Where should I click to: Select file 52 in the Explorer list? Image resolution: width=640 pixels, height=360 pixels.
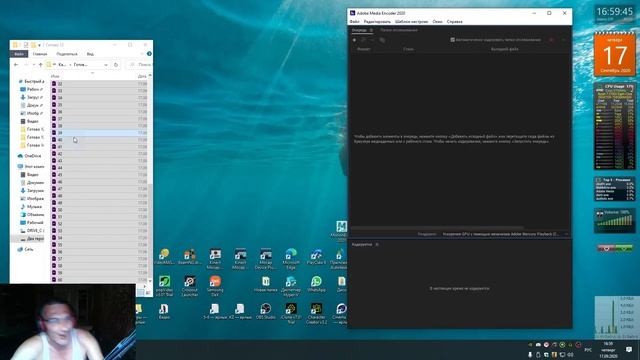tap(99, 224)
